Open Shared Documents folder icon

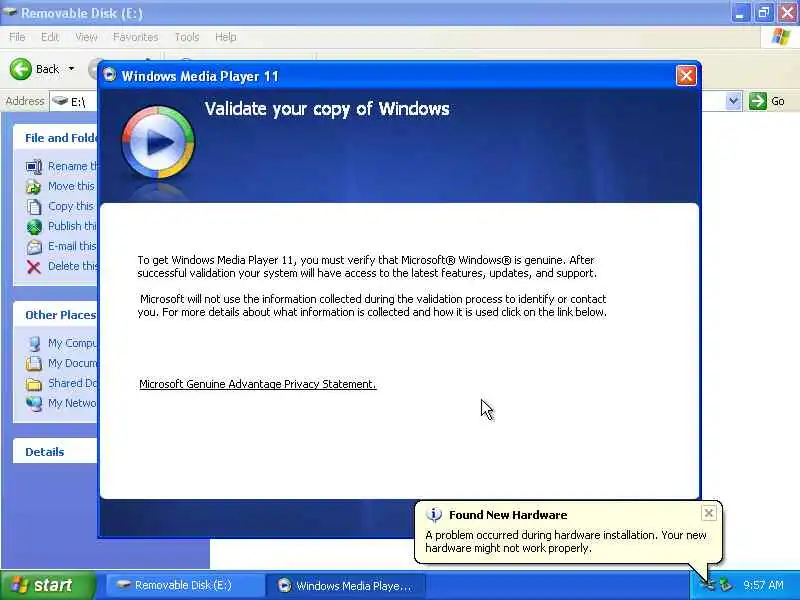tap(34, 383)
